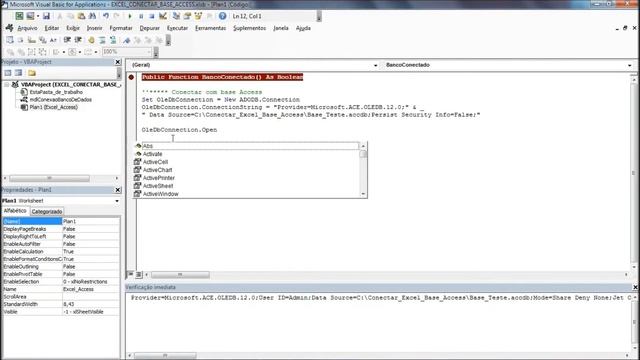This screenshot has height=360, width=640.
Task: Click View Code icon in Project panel
Action: point(8,73)
